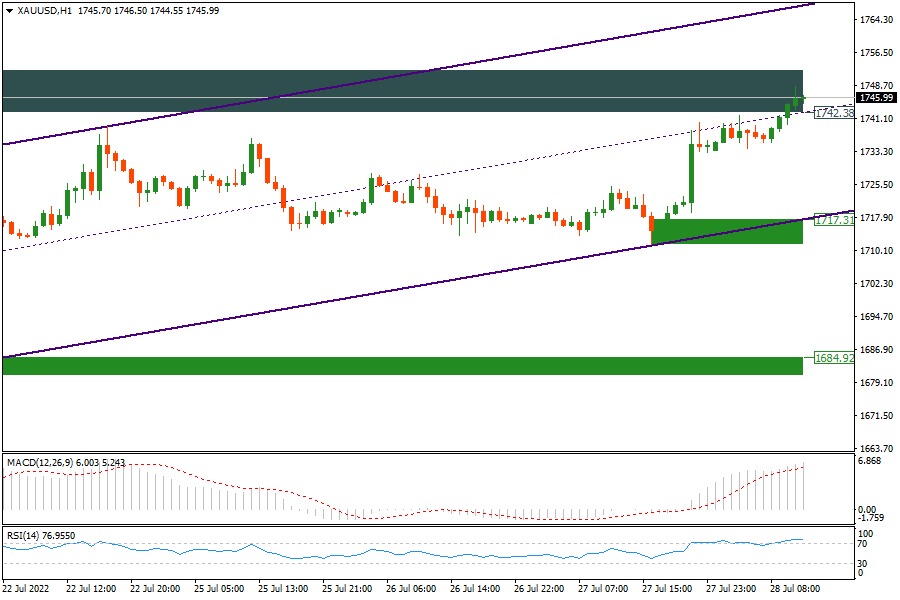Click the 1684.92 price level tag

(834, 357)
